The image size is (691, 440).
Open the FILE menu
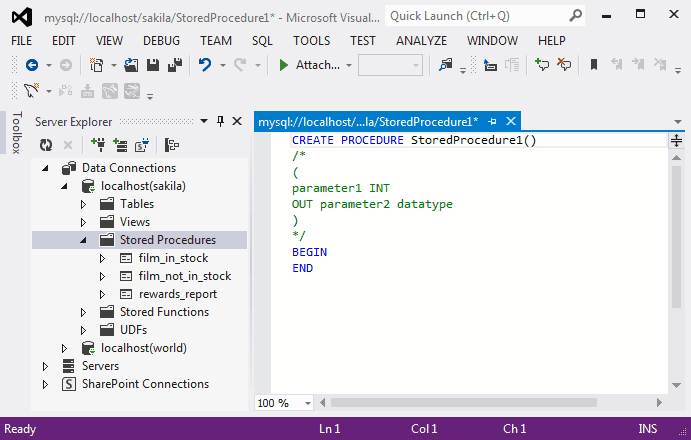(x=21, y=41)
